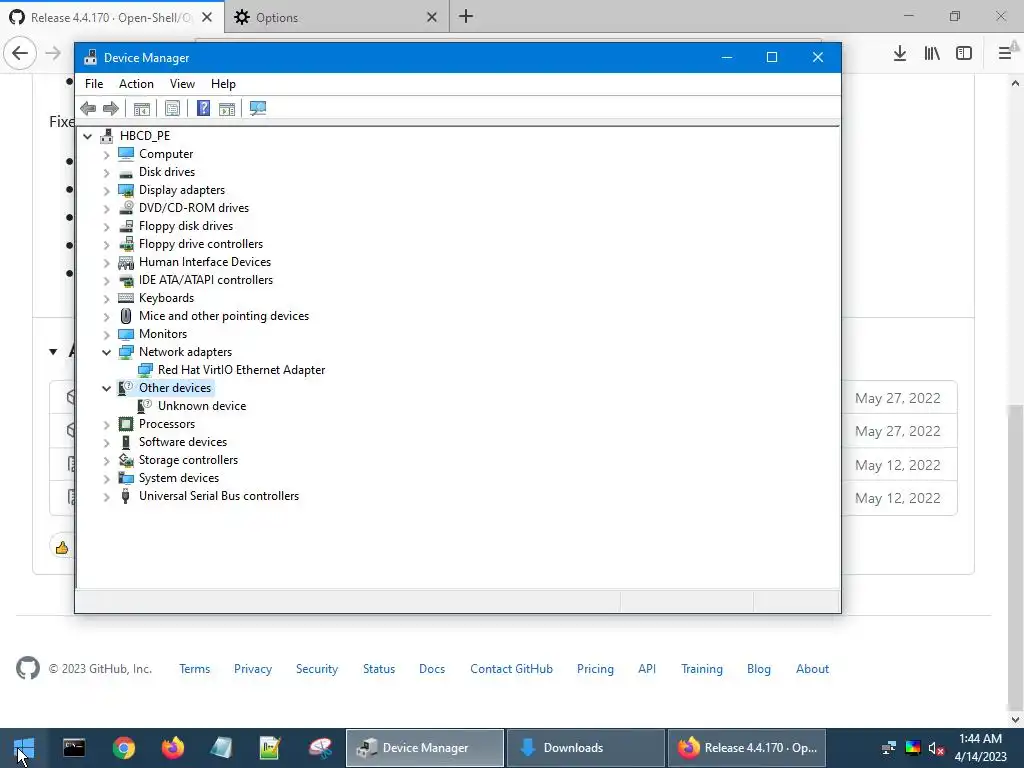Click the Firefox back navigation button
1024x768 pixels.
click(20, 53)
